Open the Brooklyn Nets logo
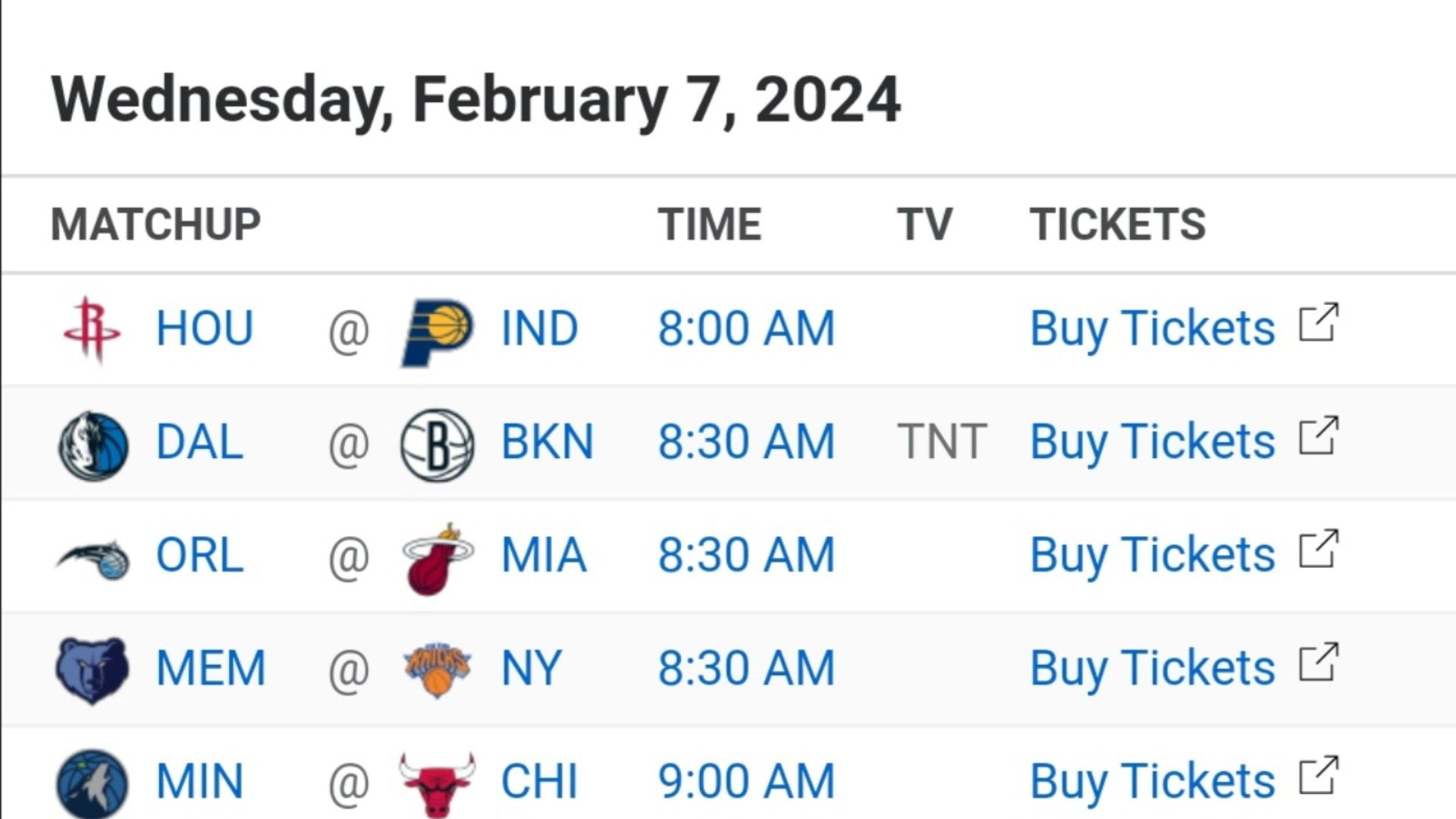Image resolution: width=1456 pixels, height=819 pixels. (x=438, y=445)
